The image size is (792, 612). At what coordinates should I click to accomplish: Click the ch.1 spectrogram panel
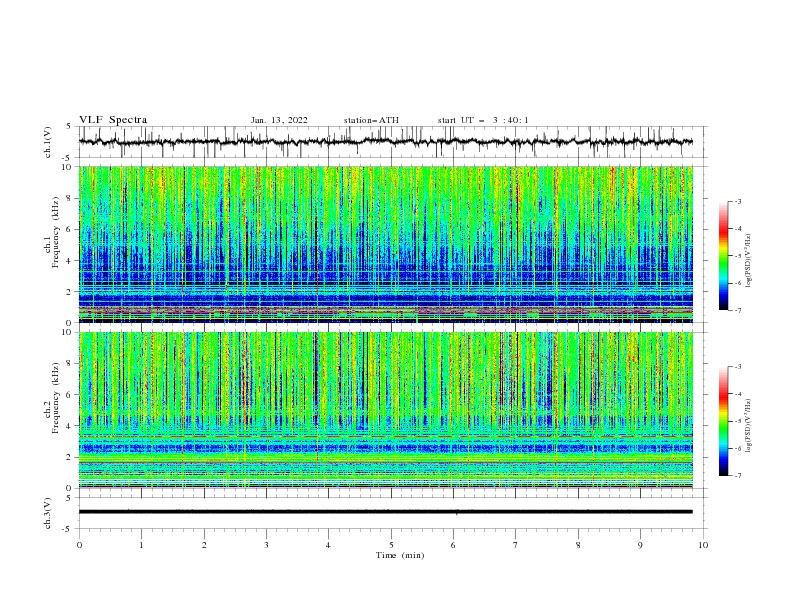385,244
